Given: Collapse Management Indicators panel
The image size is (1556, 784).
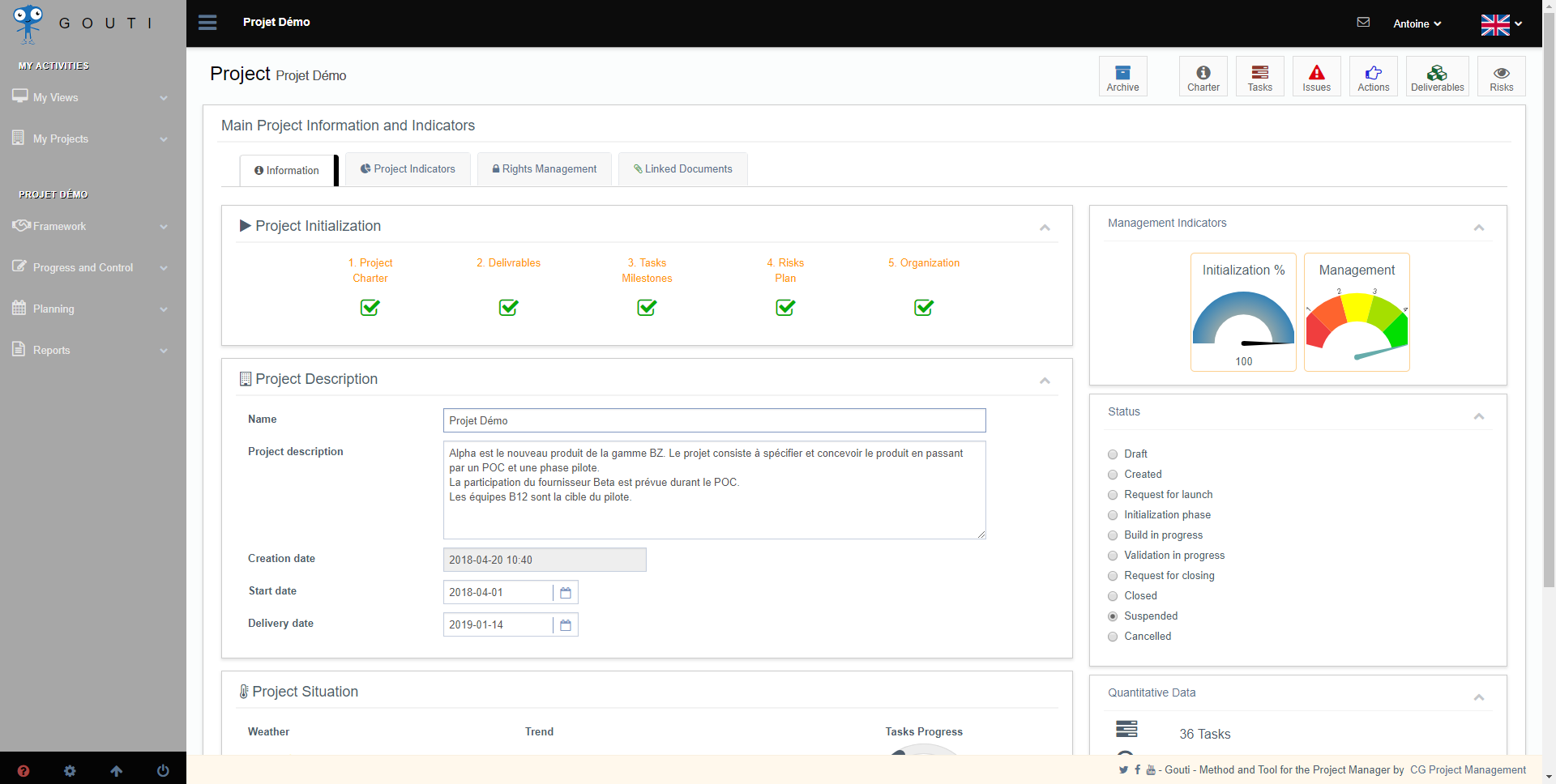Looking at the screenshot, I should coord(1479,228).
